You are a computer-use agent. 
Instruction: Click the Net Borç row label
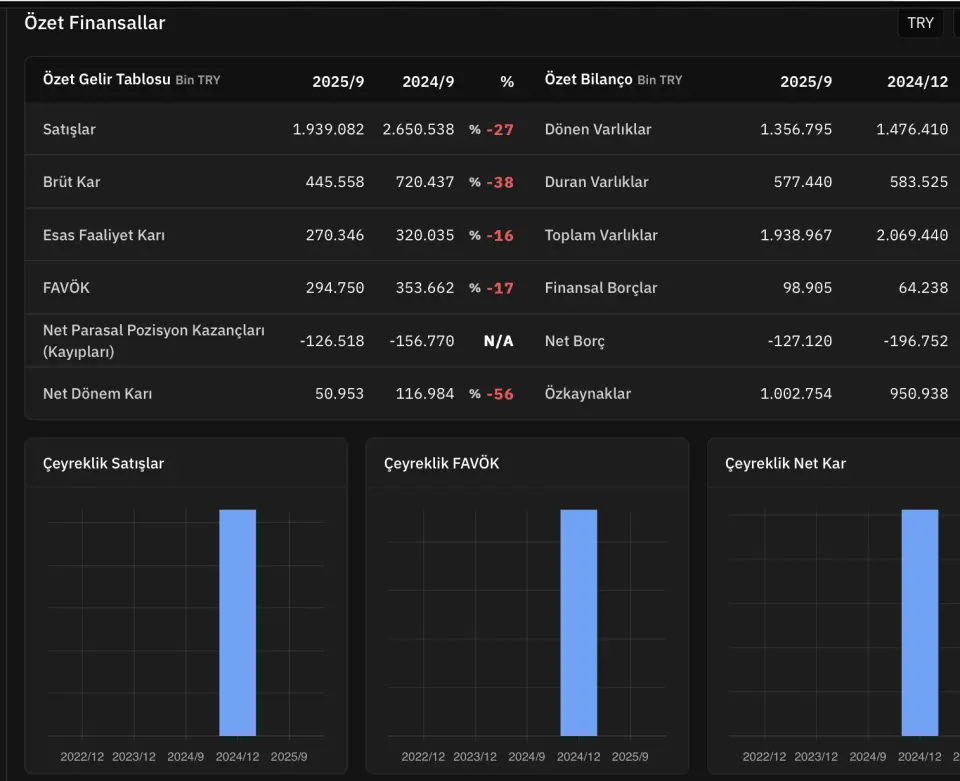point(575,341)
